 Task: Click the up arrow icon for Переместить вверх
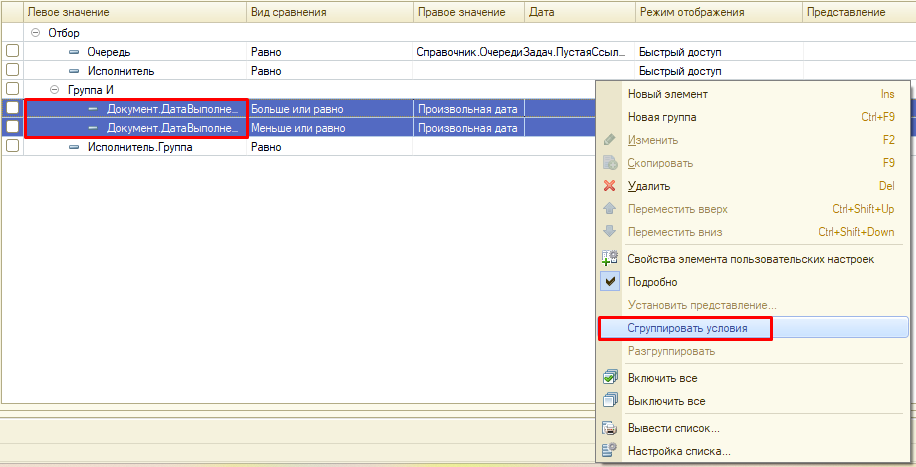tap(609, 209)
